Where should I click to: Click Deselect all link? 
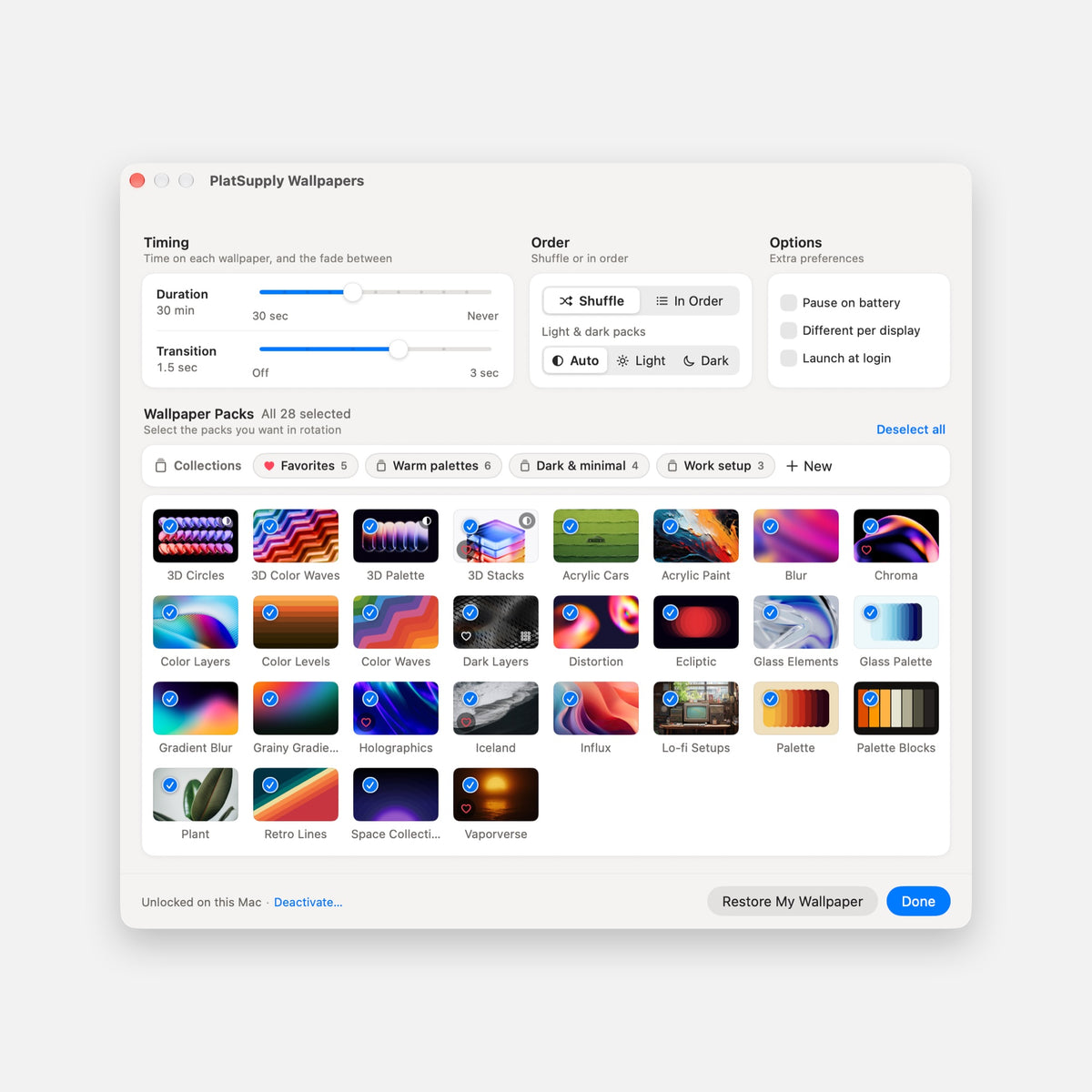click(911, 430)
